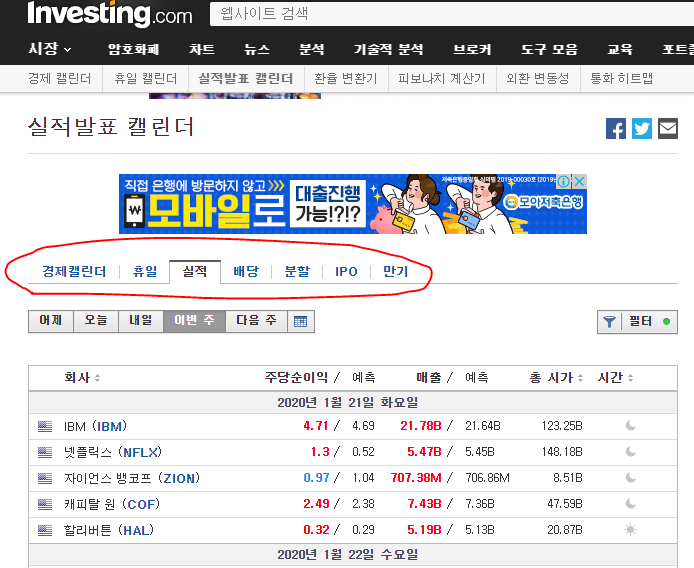Viewport: 694px width, 568px height.
Task: Open the IBM ticker link
Action: coord(109,426)
